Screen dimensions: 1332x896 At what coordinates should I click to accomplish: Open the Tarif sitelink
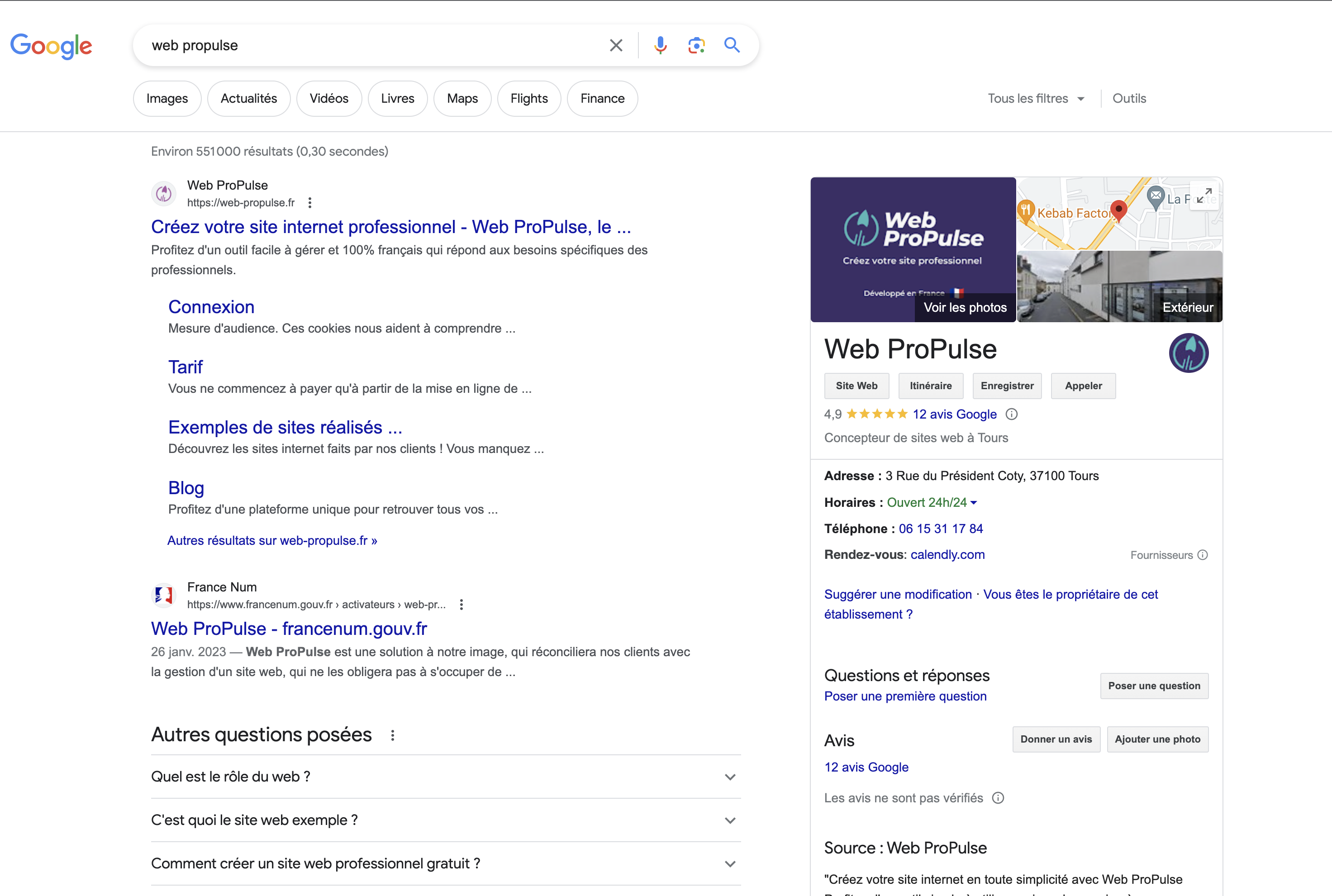point(185,367)
